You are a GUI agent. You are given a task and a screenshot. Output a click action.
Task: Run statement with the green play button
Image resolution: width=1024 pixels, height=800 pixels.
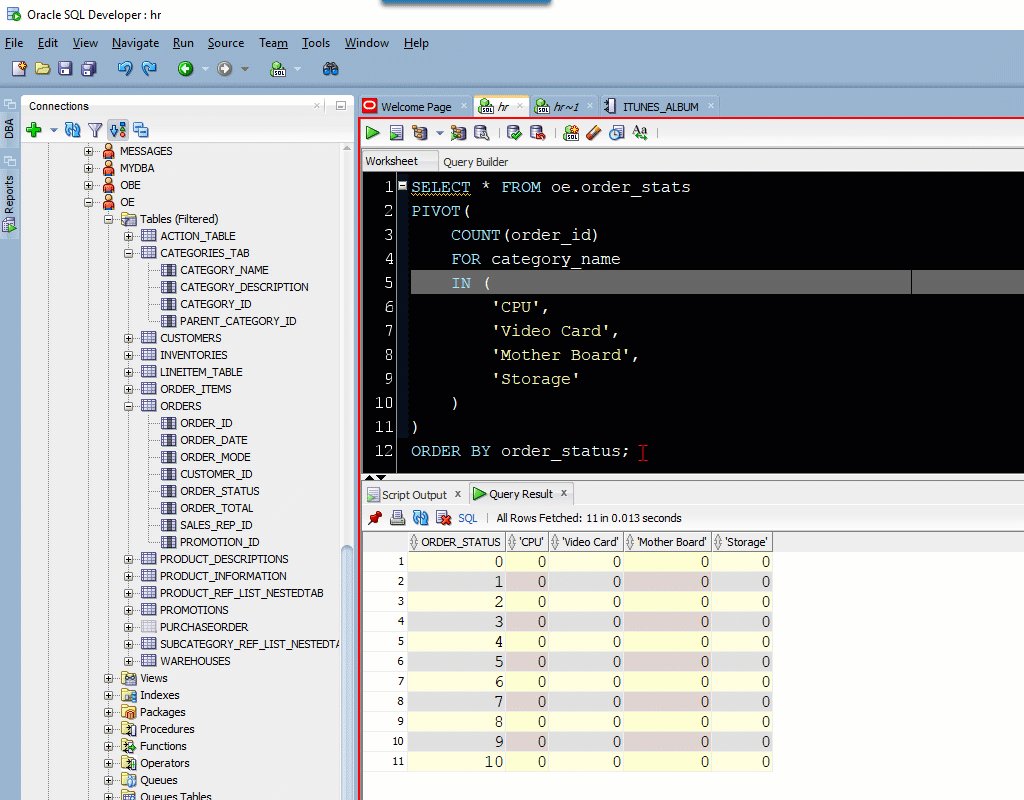373,133
